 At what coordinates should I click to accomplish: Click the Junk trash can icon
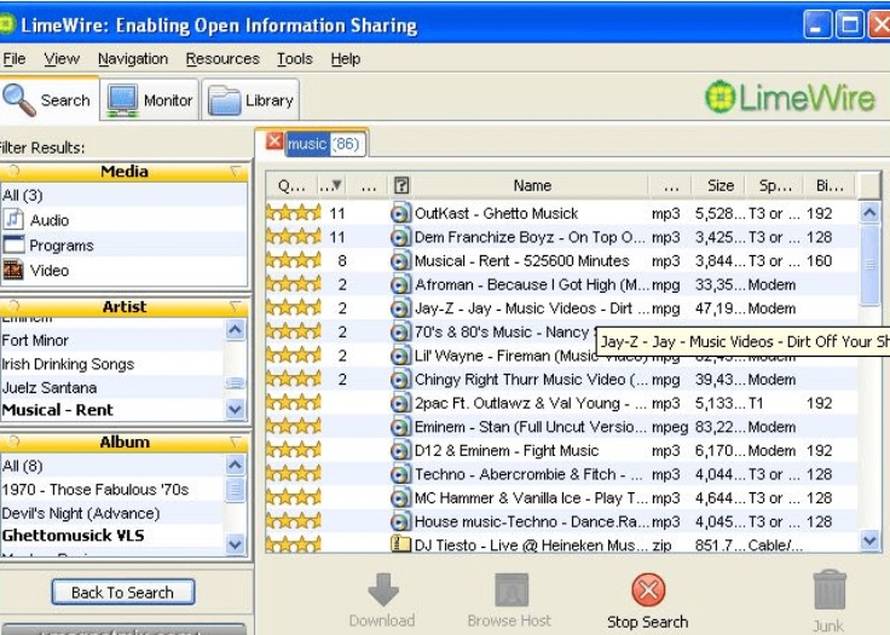click(x=828, y=590)
